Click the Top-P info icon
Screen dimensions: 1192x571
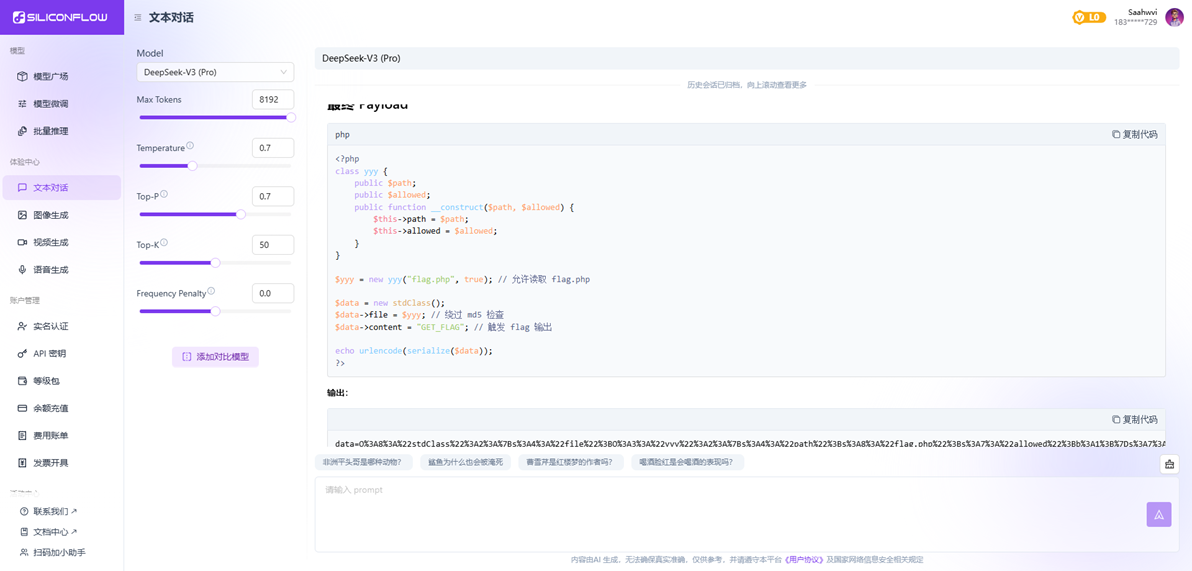click(164, 195)
